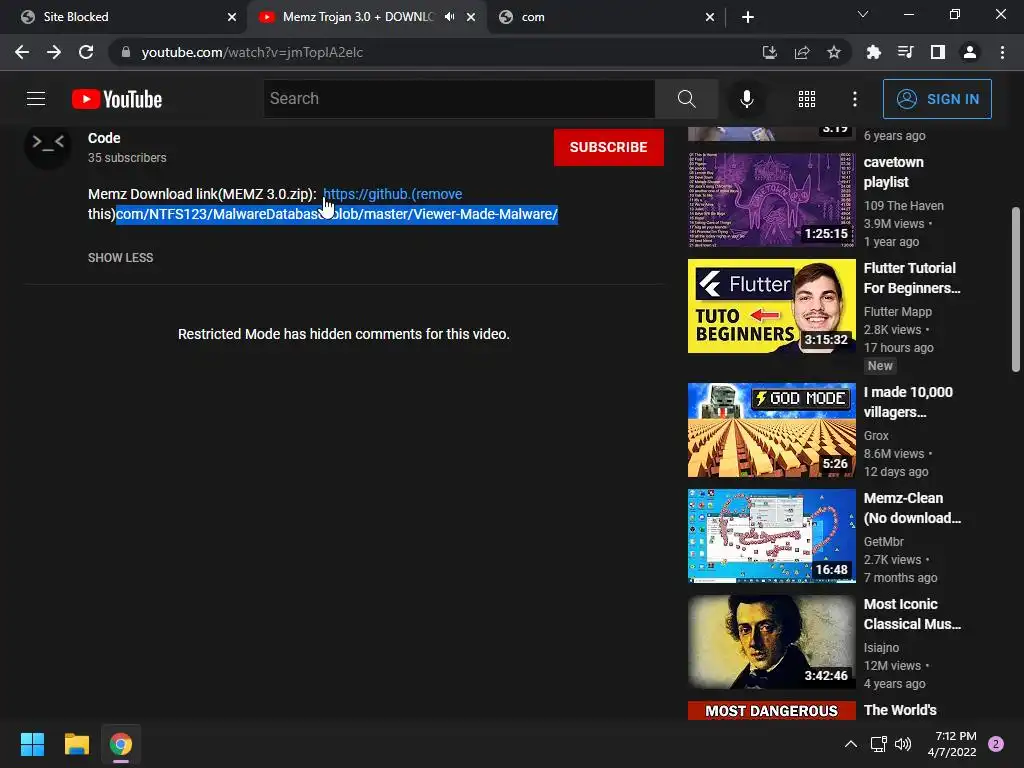
Task: Click the highlighted com/NTFS123/MalwareDatabase text
Action: click(x=337, y=214)
